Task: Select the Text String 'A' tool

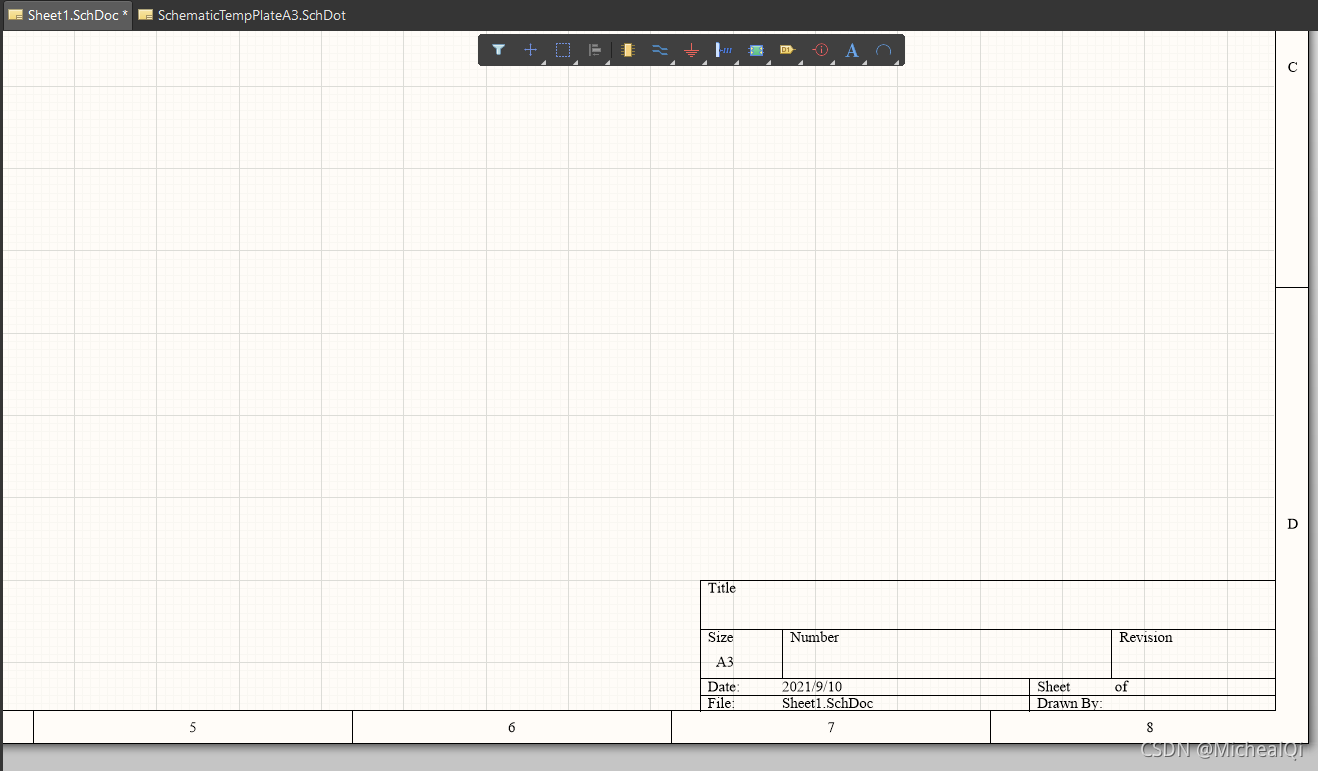Action: pos(852,50)
